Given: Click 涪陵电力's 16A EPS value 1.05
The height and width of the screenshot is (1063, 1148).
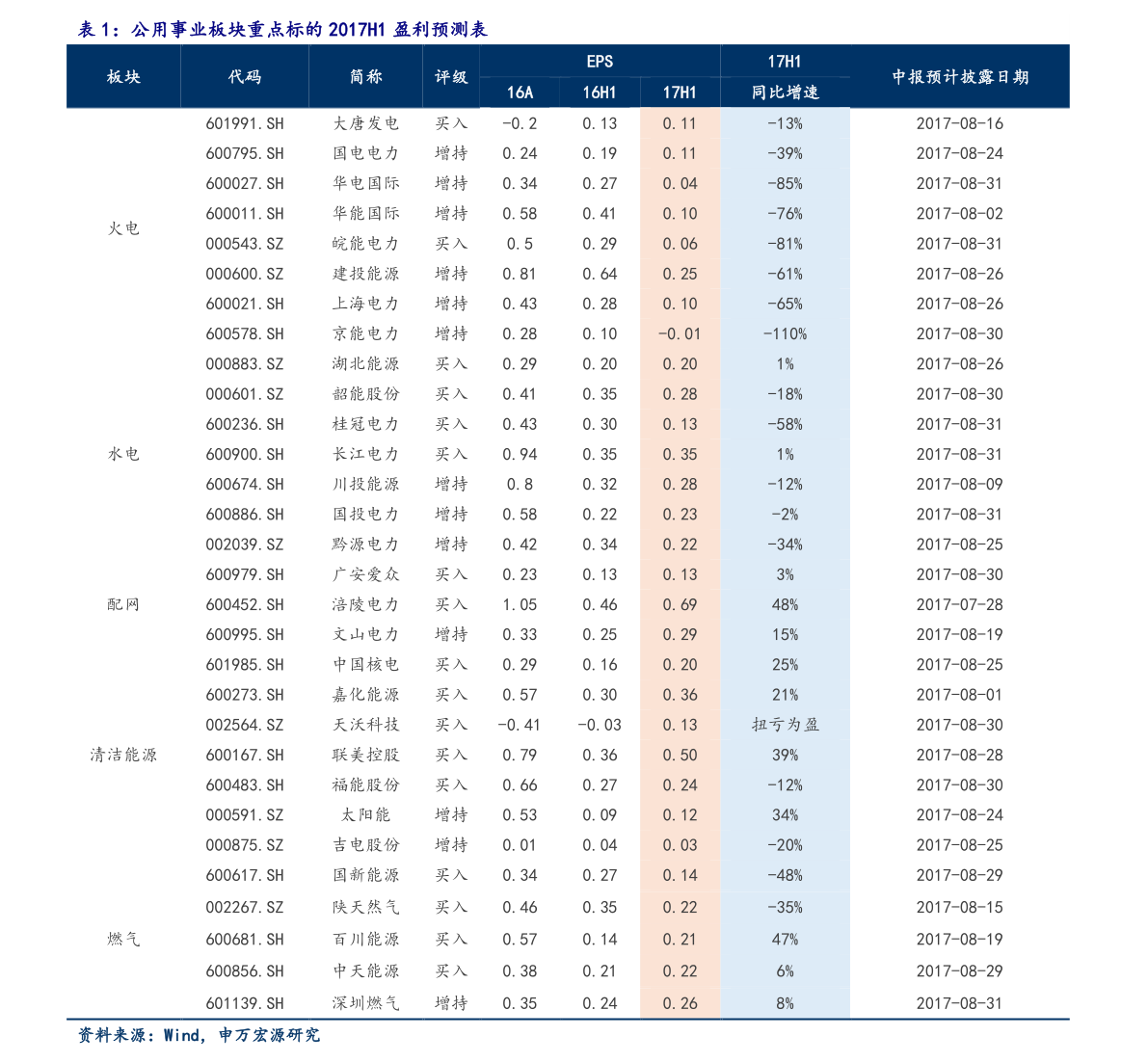Looking at the screenshot, I should coord(520,604).
